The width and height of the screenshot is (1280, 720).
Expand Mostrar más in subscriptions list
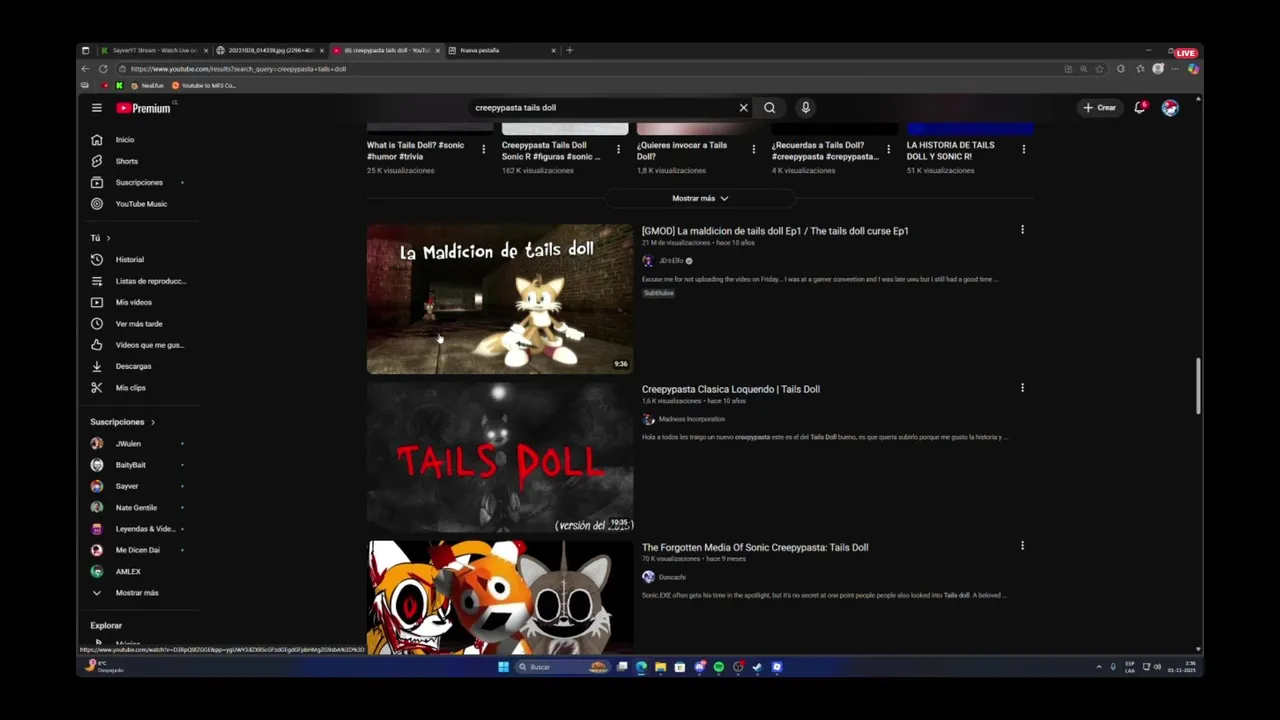pos(138,593)
